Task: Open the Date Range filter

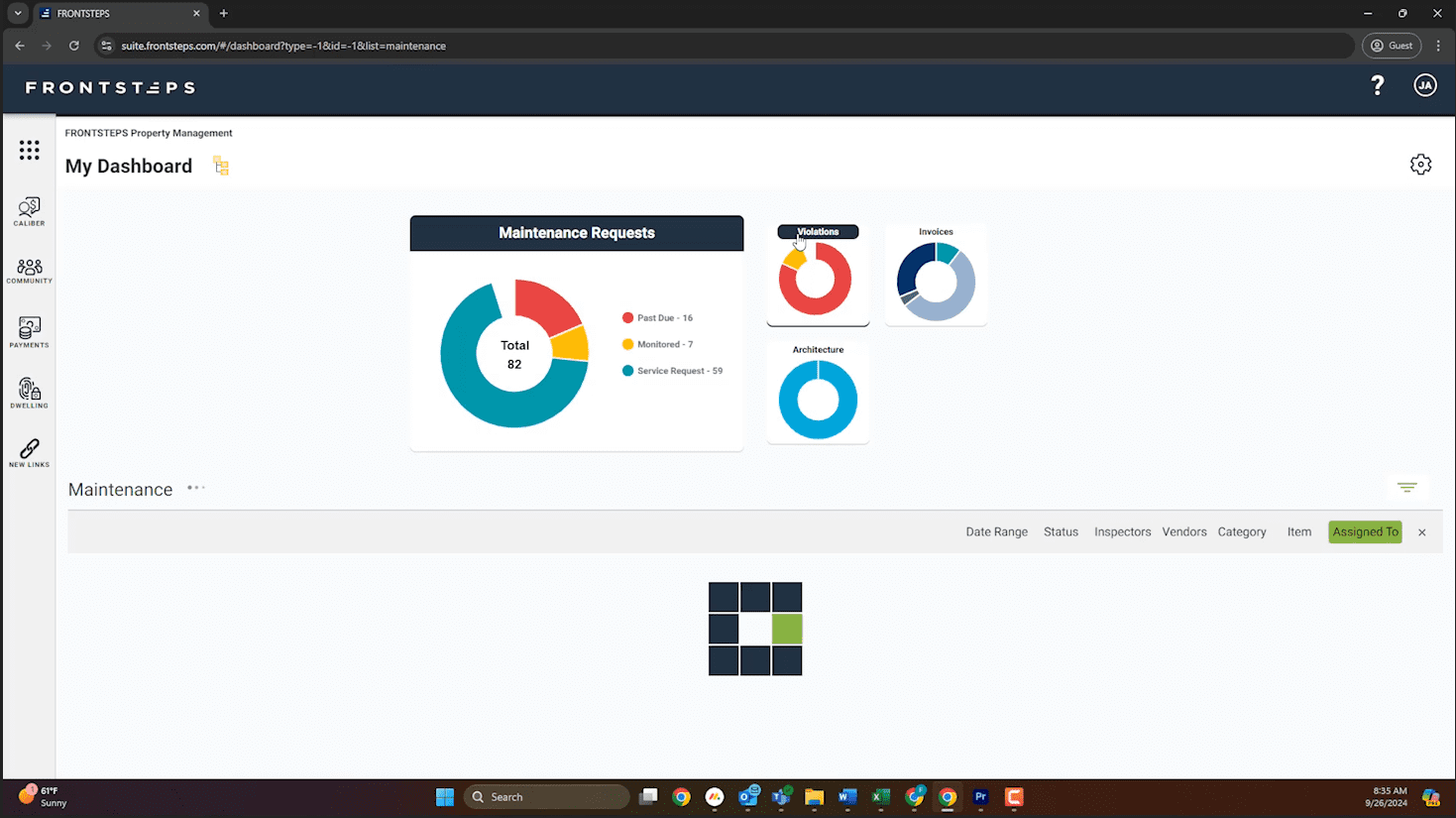Action: [996, 532]
